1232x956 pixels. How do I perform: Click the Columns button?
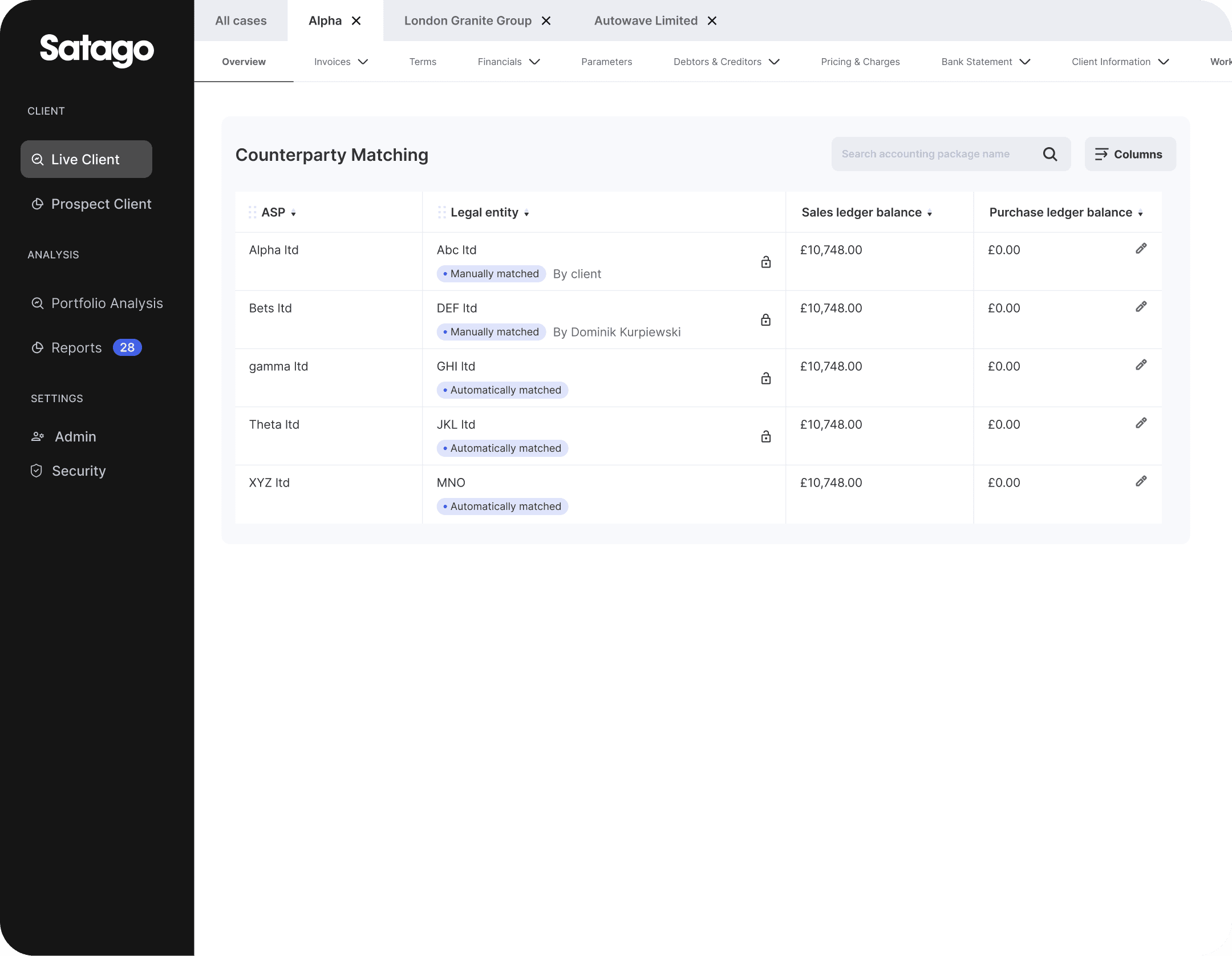pos(1129,154)
